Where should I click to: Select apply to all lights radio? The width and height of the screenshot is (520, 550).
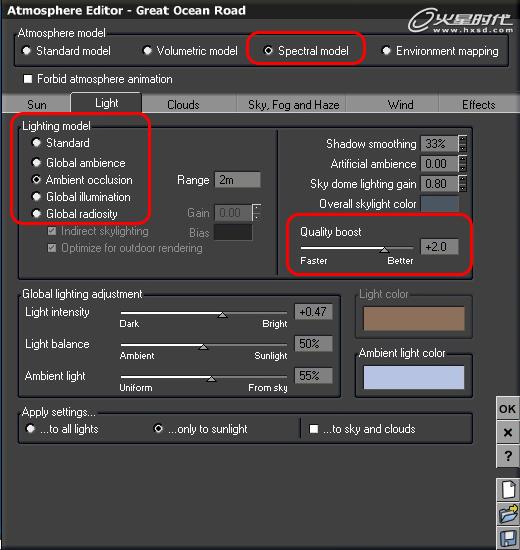click(x=31, y=429)
